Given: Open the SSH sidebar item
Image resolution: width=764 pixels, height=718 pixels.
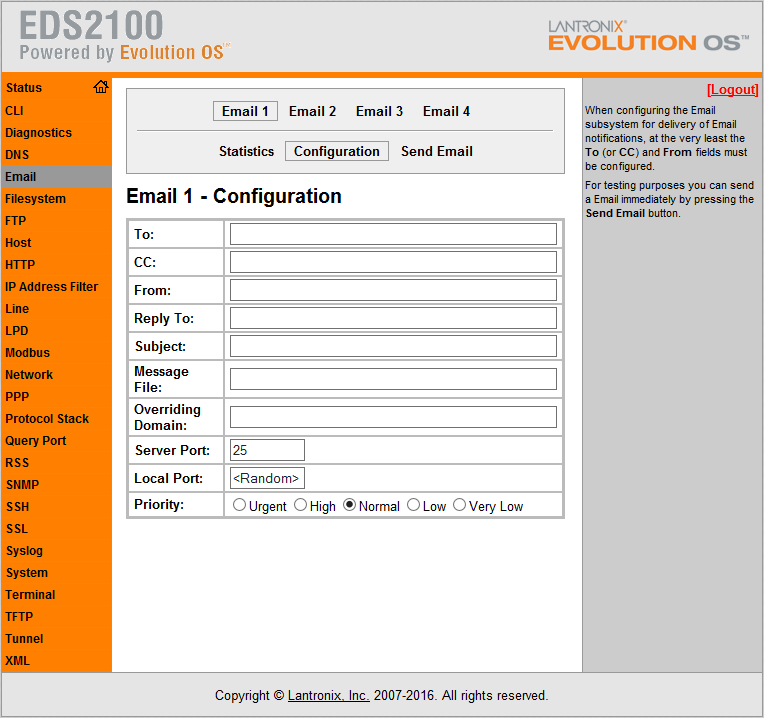Looking at the screenshot, I should (56, 507).
